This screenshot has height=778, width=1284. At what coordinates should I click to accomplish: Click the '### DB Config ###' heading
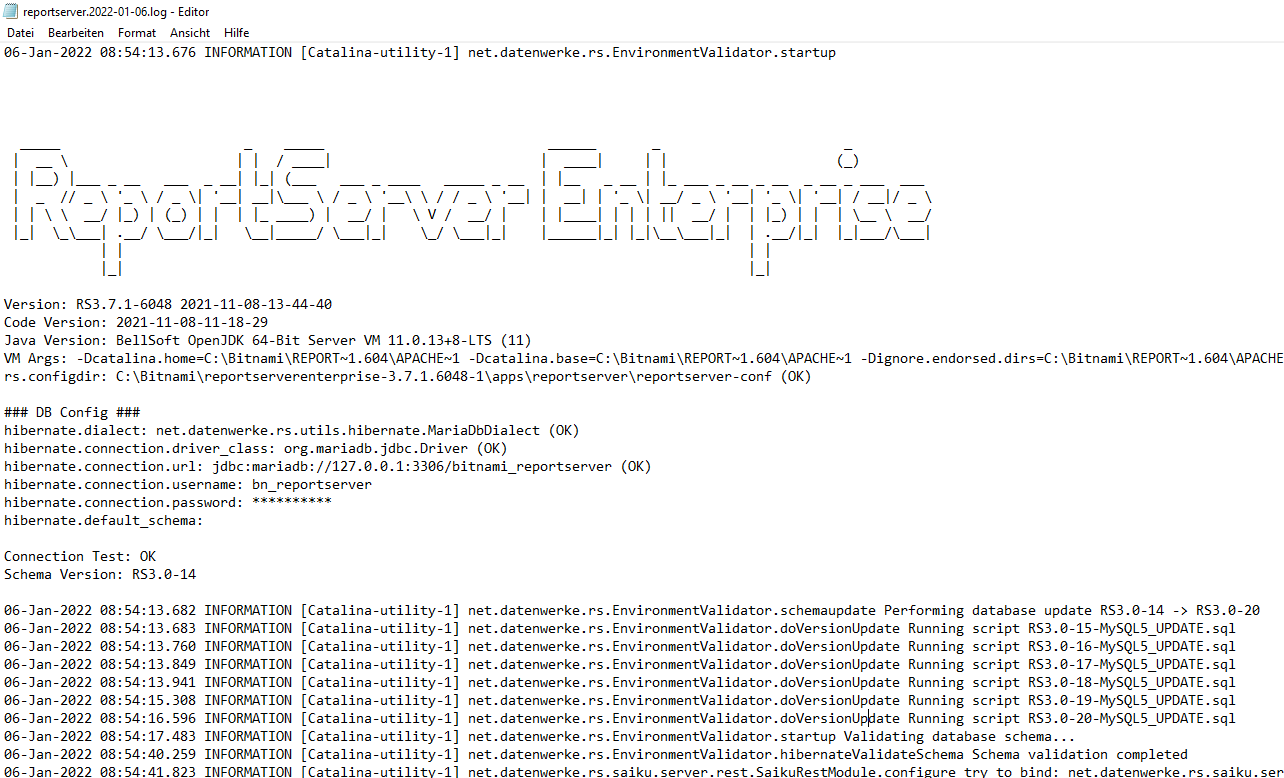coord(72,413)
